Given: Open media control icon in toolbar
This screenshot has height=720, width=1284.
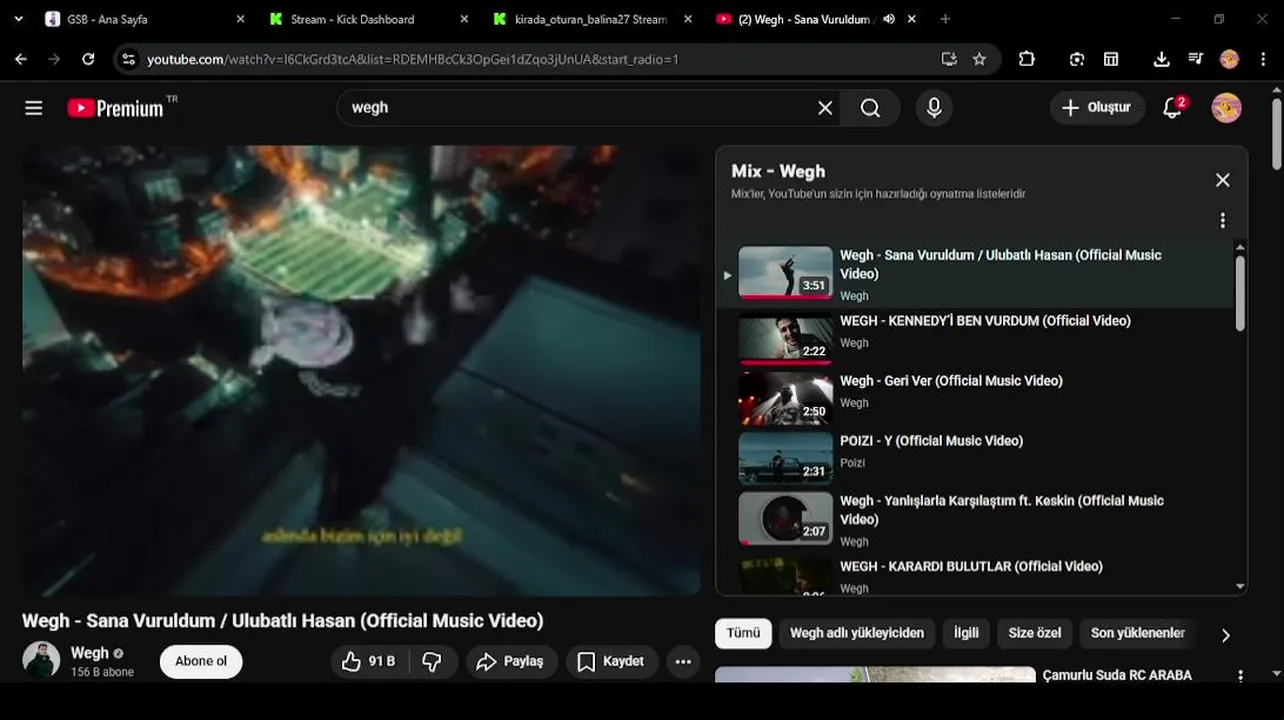Looking at the screenshot, I should click(1195, 59).
